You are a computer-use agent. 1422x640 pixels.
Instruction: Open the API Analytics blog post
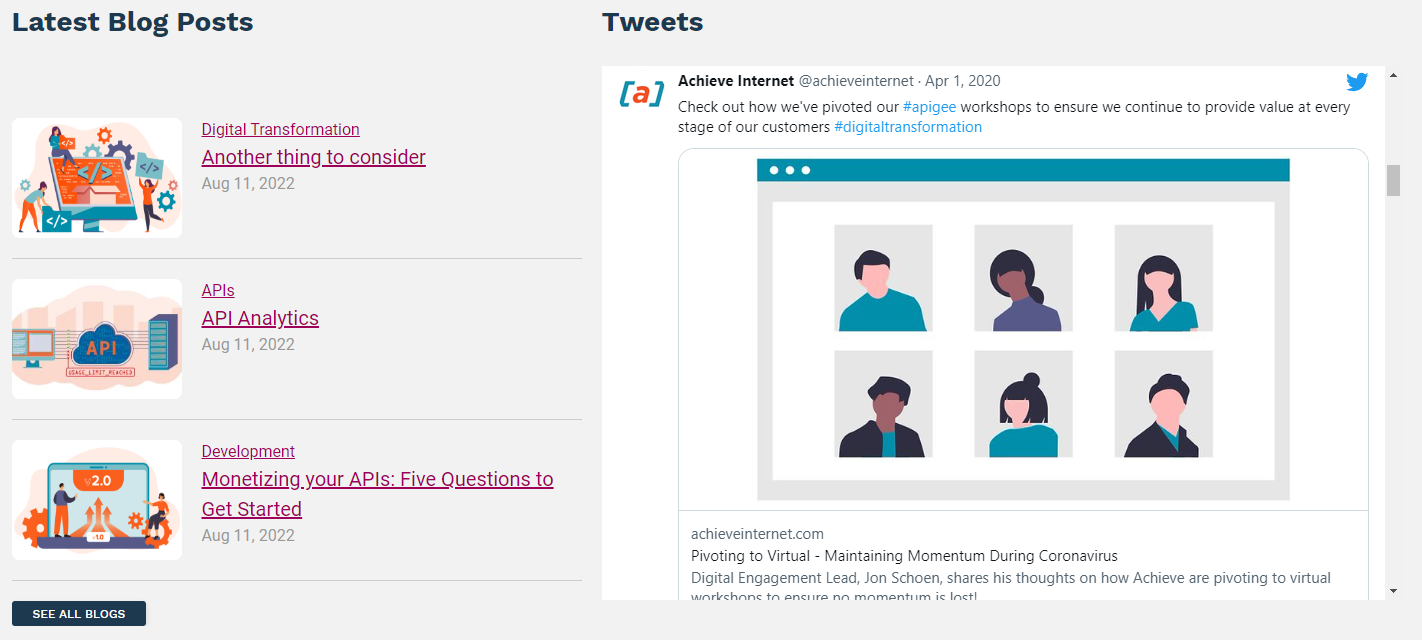coord(260,318)
